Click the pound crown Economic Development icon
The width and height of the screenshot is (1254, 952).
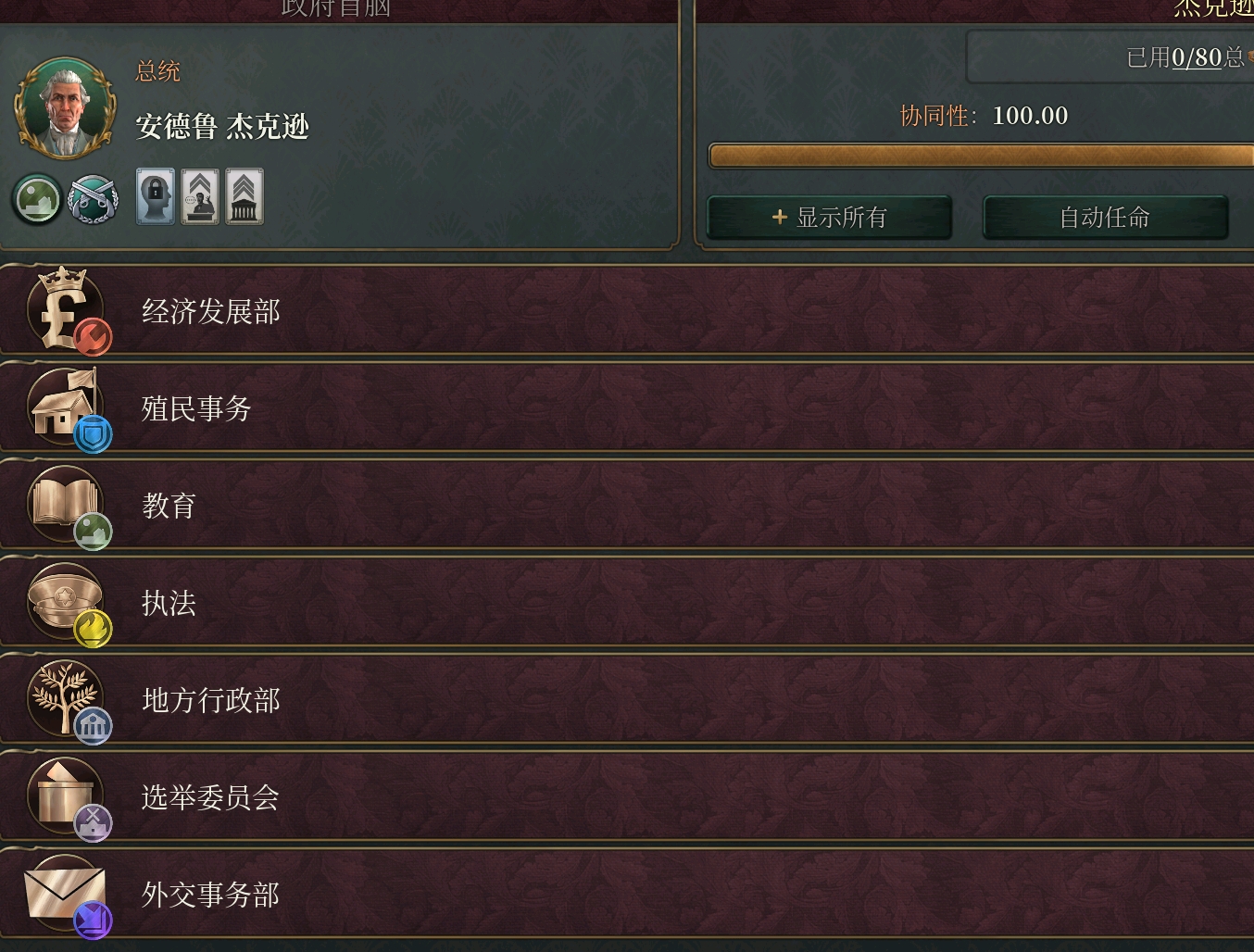[68, 311]
